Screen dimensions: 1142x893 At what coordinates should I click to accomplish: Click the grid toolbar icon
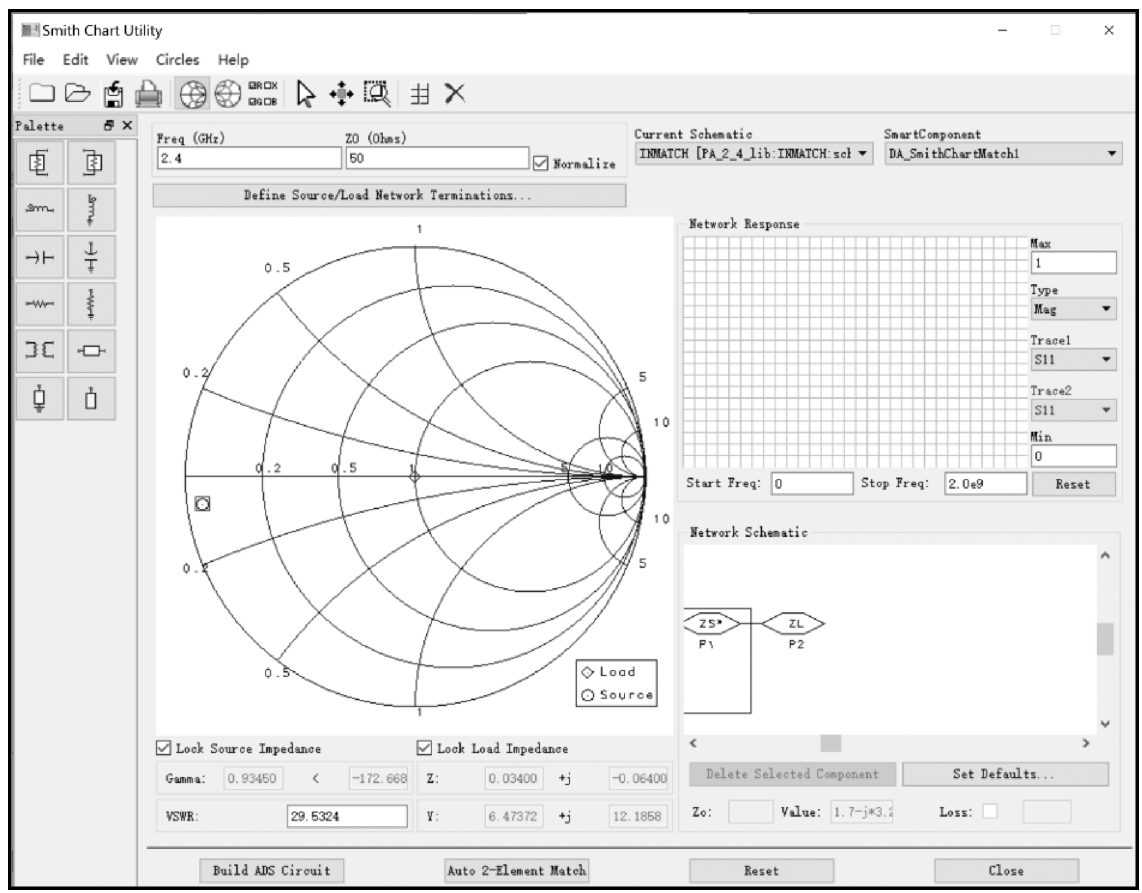pos(420,94)
